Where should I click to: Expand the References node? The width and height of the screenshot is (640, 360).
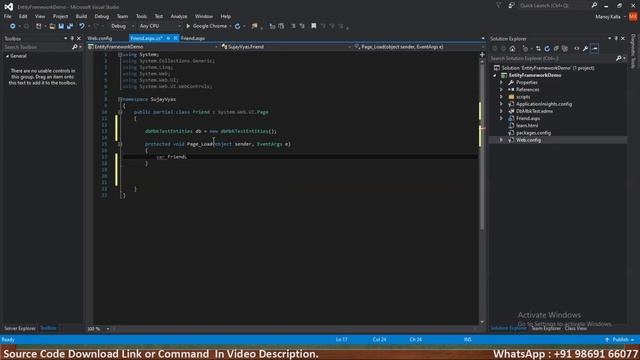pyautogui.click(x=501, y=90)
